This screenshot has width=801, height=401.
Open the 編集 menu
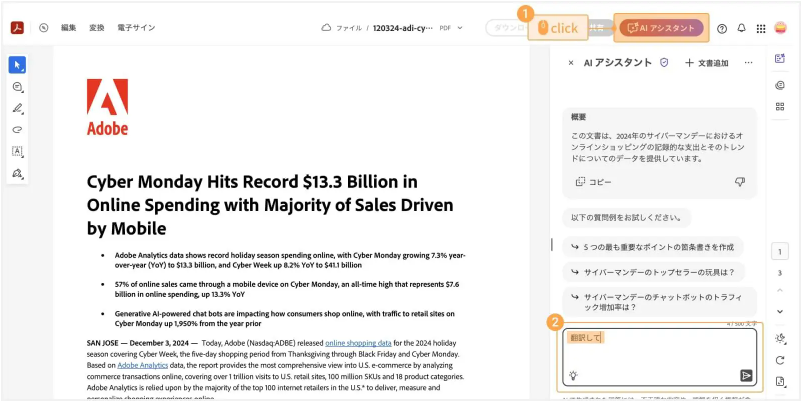coord(68,28)
